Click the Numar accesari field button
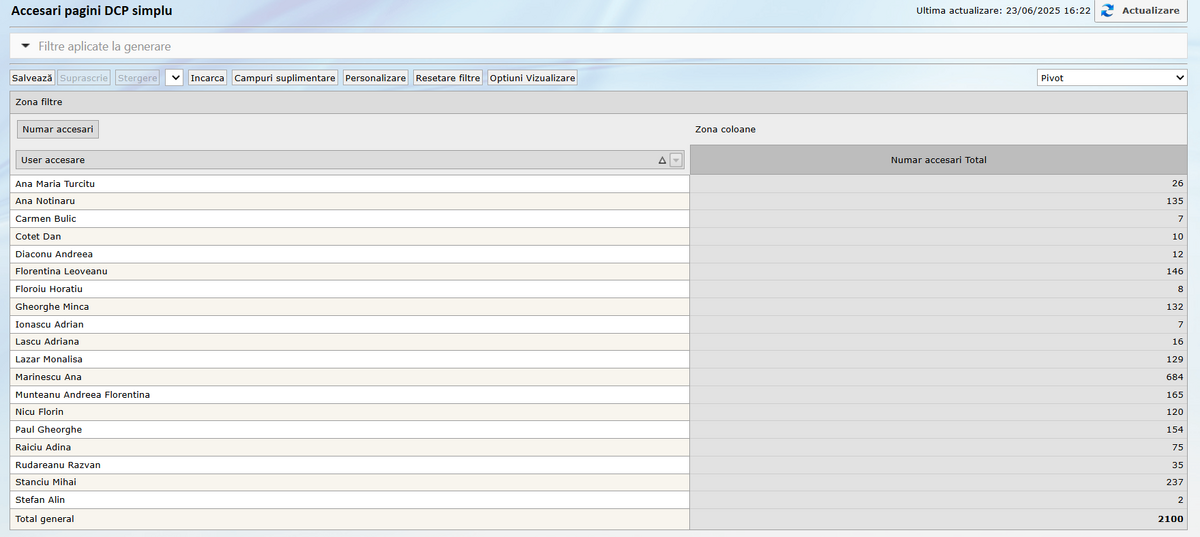Viewport: 1200px width, 537px height. [x=58, y=129]
